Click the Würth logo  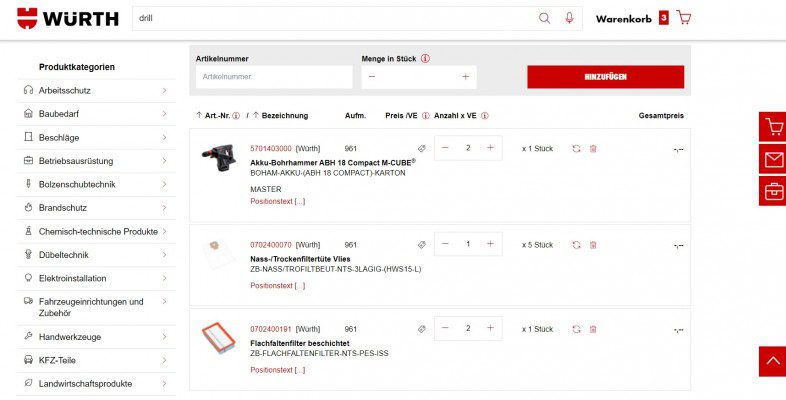(68, 19)
